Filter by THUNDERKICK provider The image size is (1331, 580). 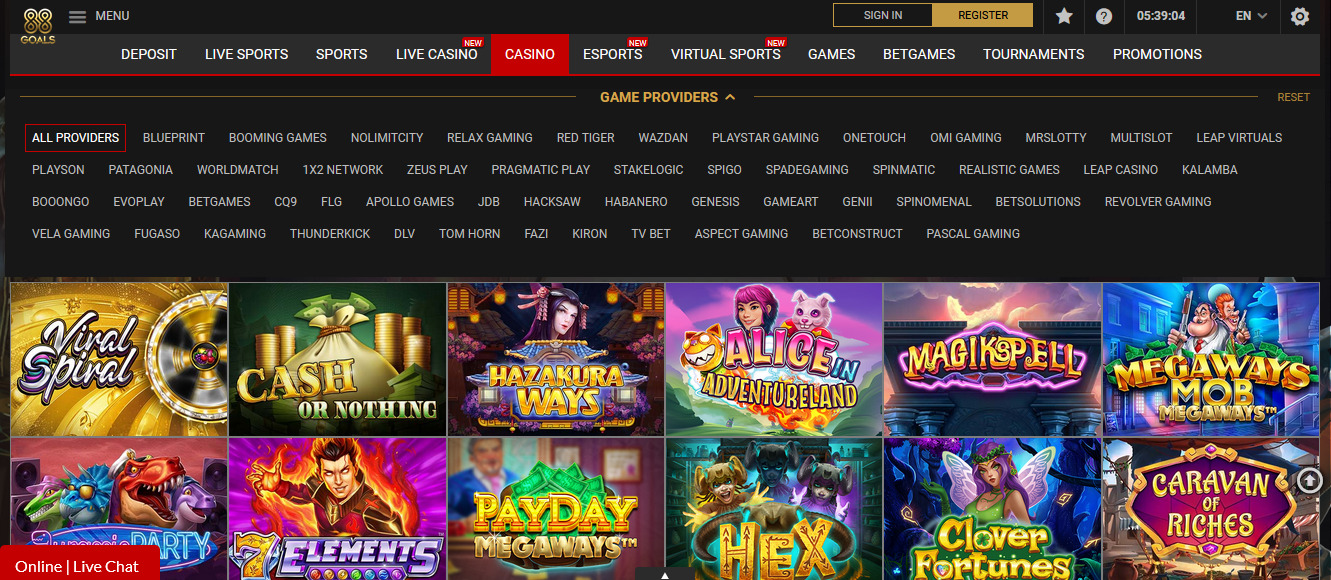point(330,234)
